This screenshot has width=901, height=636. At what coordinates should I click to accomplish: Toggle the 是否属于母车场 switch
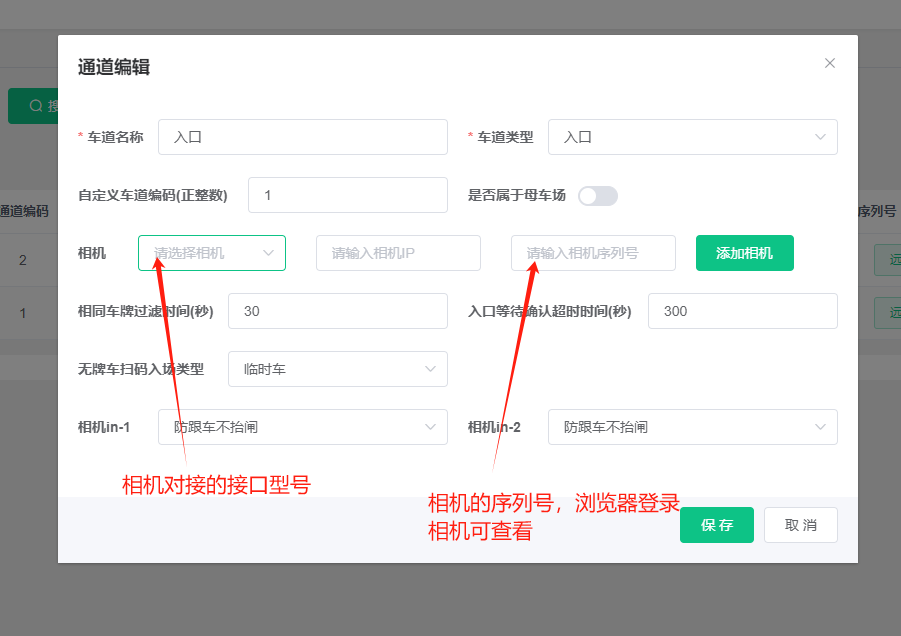coord(597,196)
